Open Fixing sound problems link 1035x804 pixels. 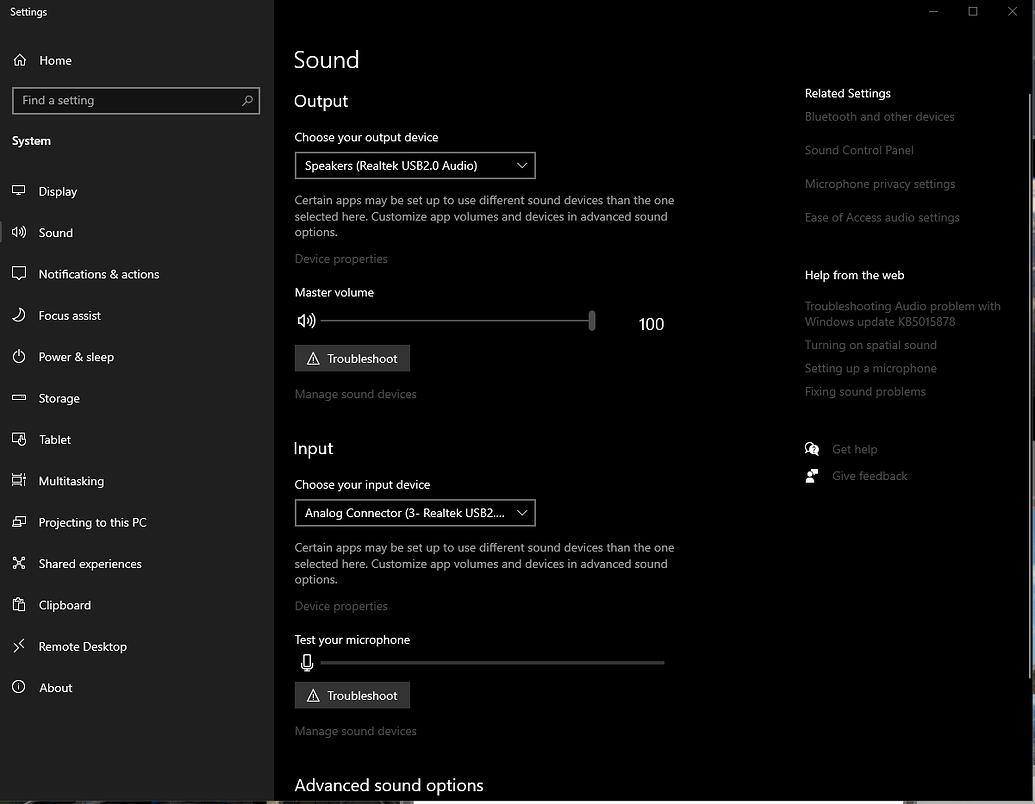pos(865,391)
